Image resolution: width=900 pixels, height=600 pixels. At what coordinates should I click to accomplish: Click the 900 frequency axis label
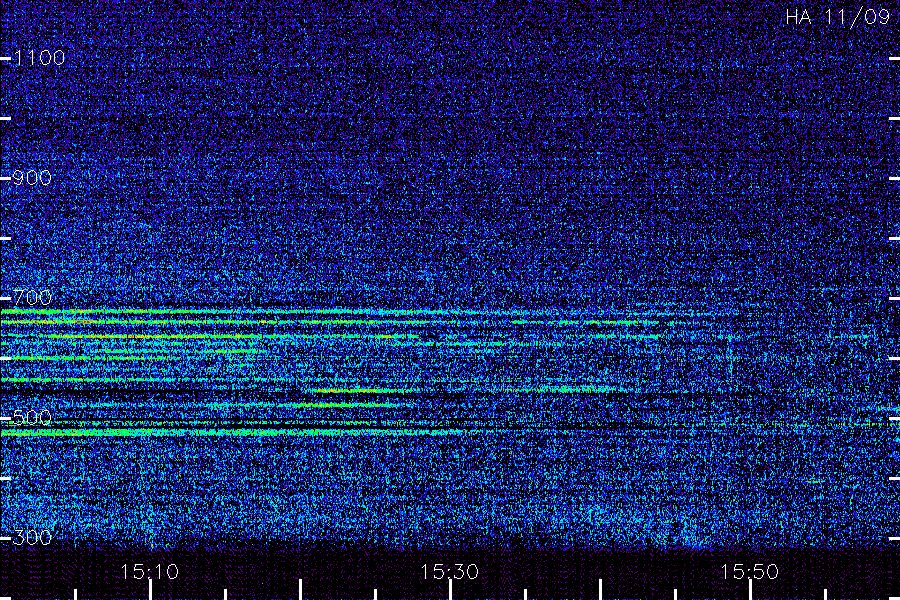[32, 178]
